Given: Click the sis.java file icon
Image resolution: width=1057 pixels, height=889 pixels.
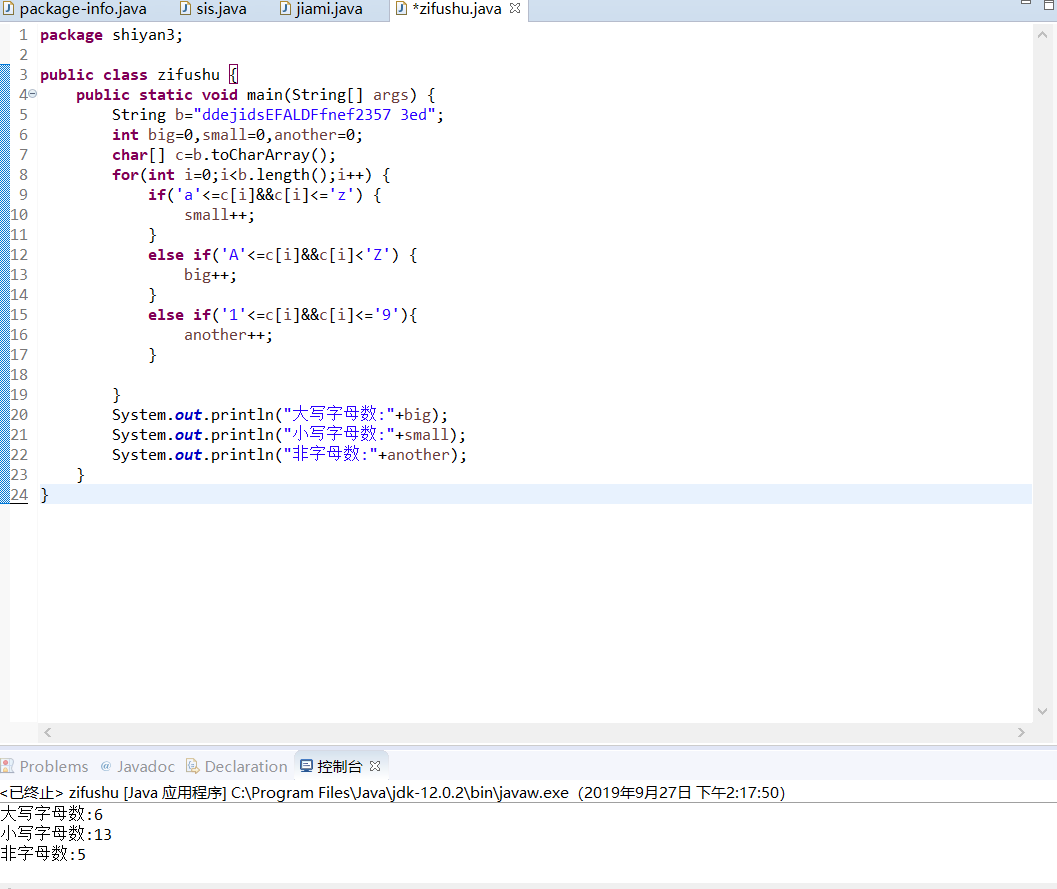Looking at the screenshot, I should [x=185, y=9].
